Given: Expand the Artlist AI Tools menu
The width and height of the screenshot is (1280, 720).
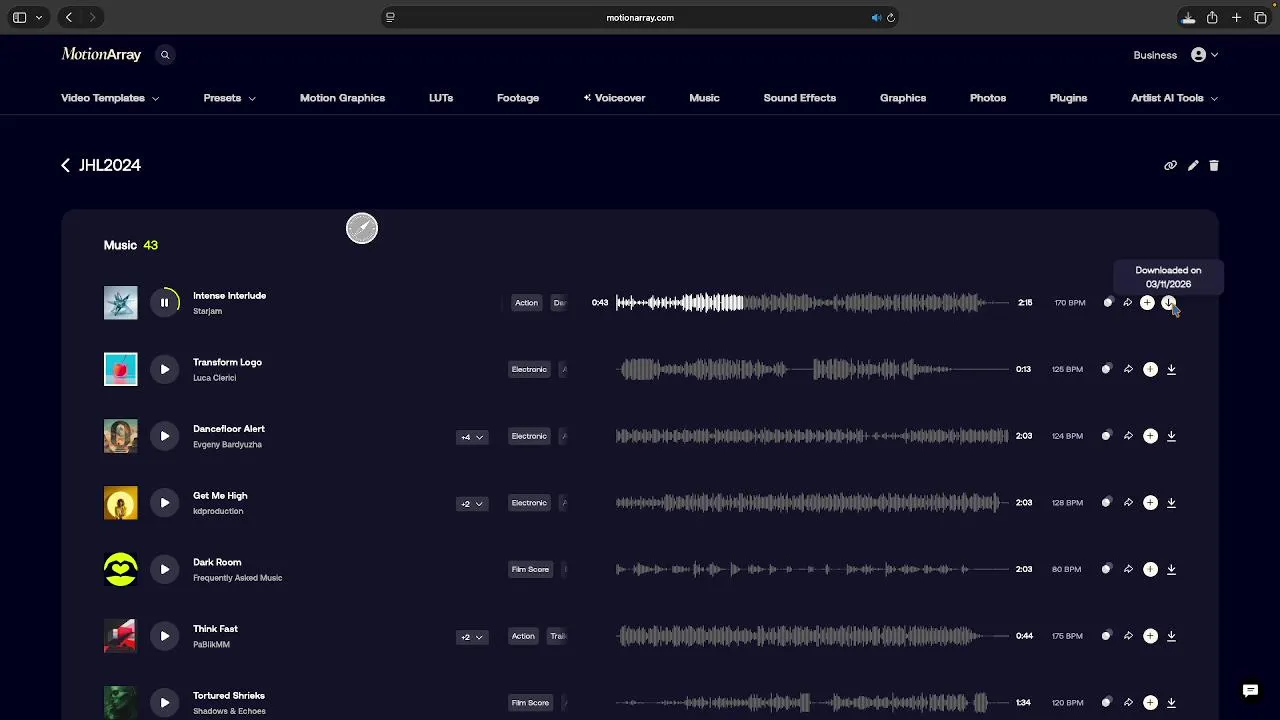Looking at the screenshot, I should point(1174,98).
